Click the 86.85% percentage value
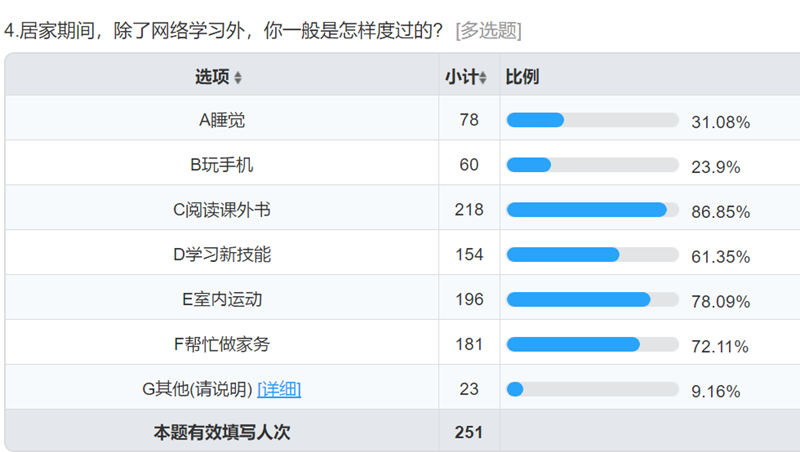The image size is (800, 452). click(x=720, y=212)
